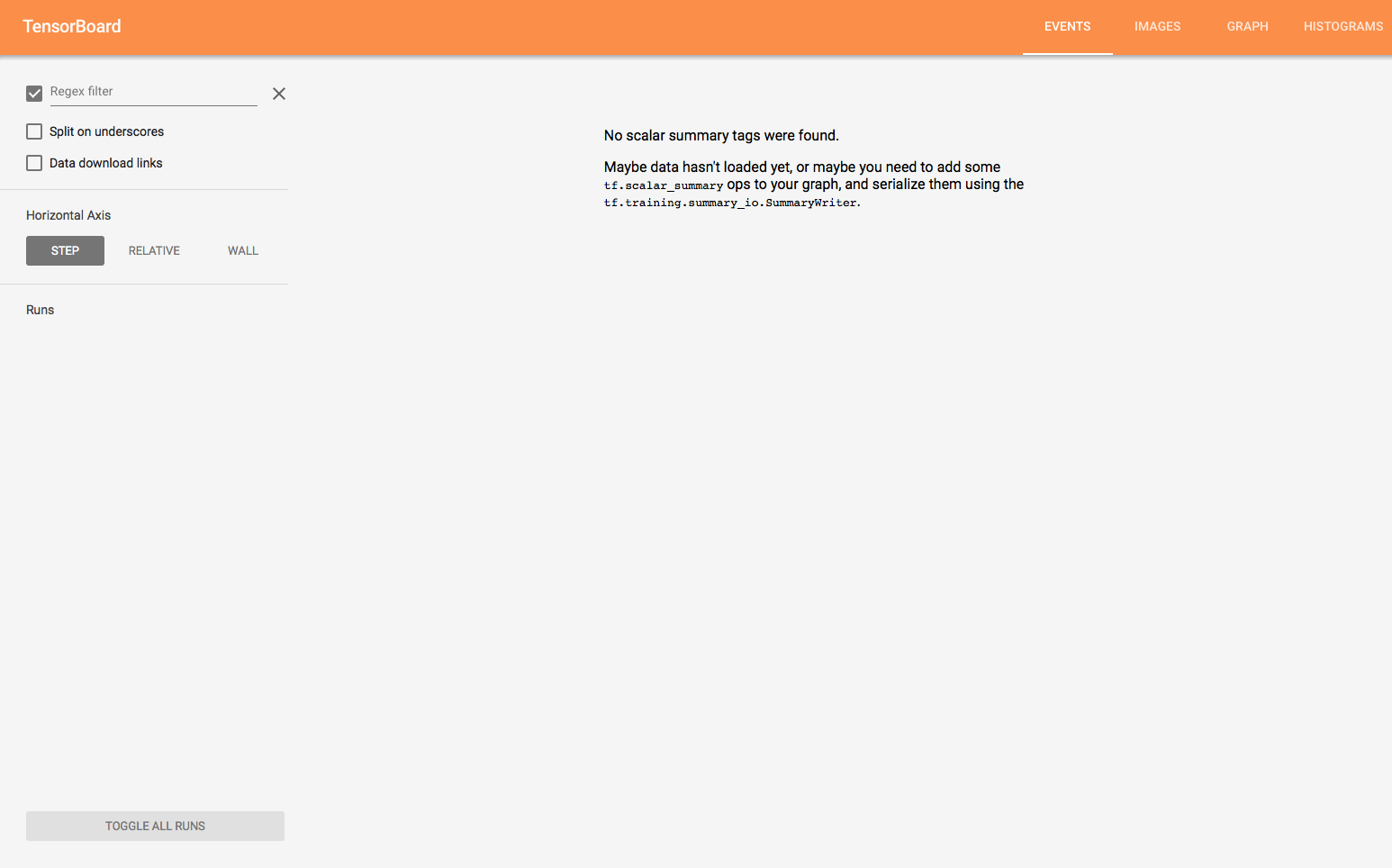Click tf.training.summary_io.SummaryWriter text
This screenshot has width=1392, height=868.
click(x=732, y=203)
